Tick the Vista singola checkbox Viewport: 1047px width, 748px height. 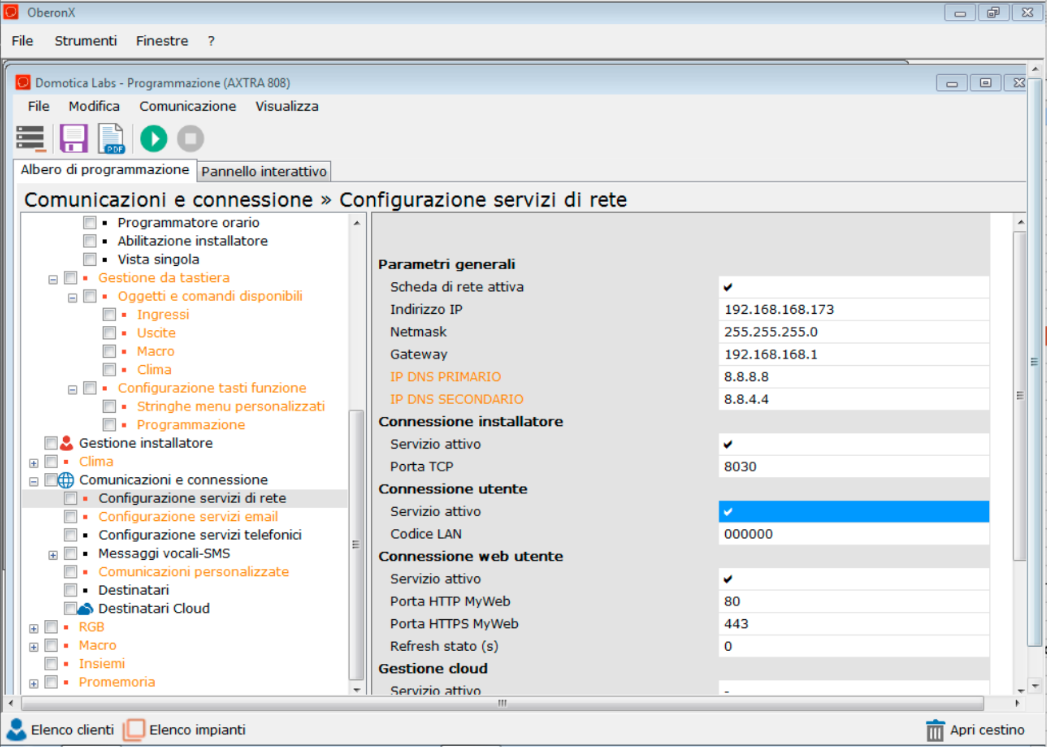point(89,259)
